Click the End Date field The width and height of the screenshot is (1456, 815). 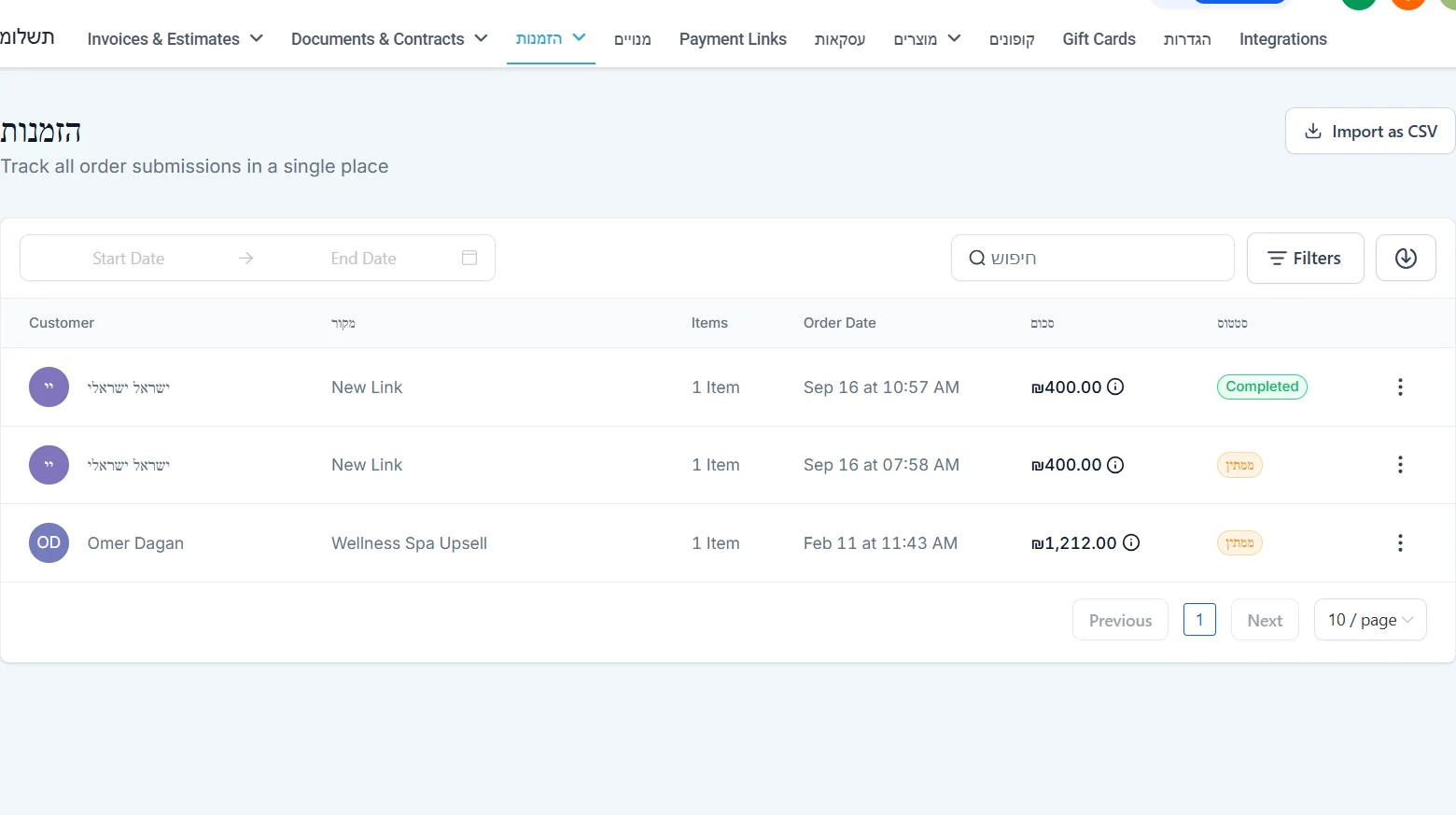coord(364,258)
